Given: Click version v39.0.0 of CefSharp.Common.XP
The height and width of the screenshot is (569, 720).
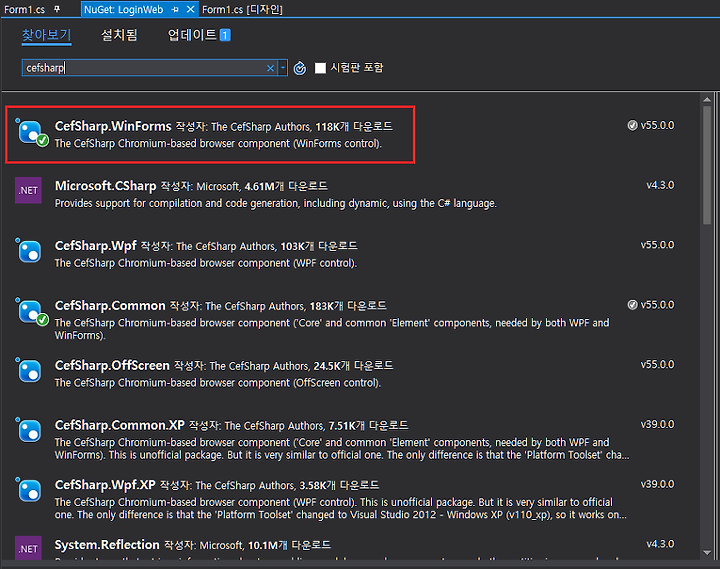Looking at the screenshot, I should pyautogui.click(x=658, y=424).
